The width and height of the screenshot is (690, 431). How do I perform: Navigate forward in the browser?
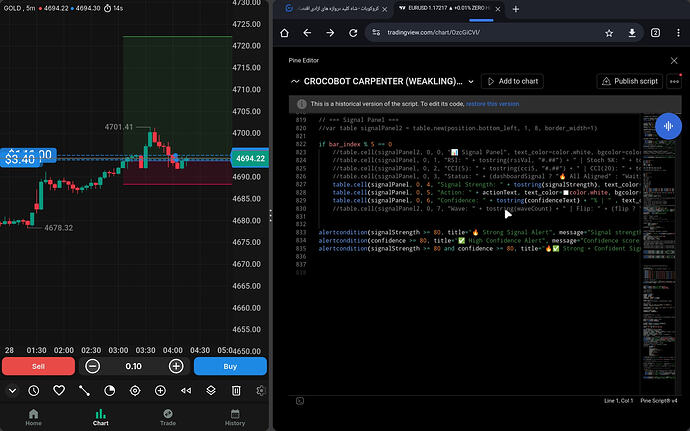(330, 33)
